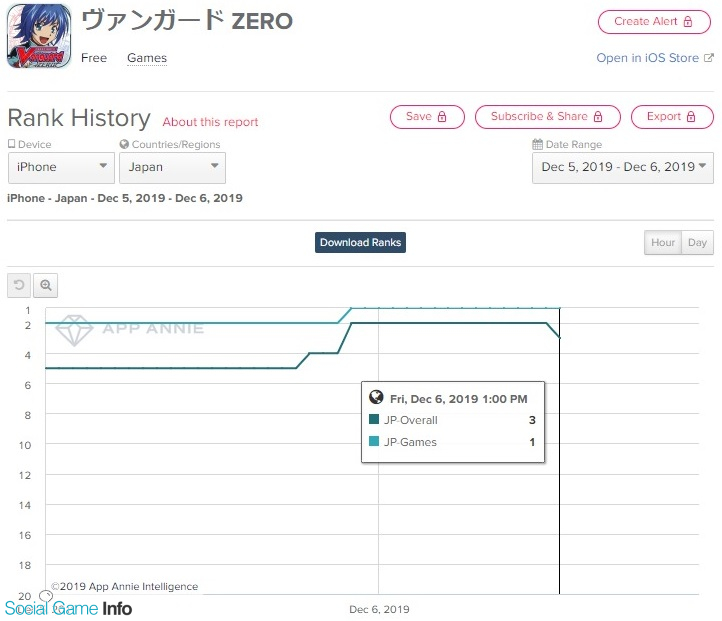Click the lock icon on Export button
Viewport: 722px width, 621px height.
click(691, 117)
